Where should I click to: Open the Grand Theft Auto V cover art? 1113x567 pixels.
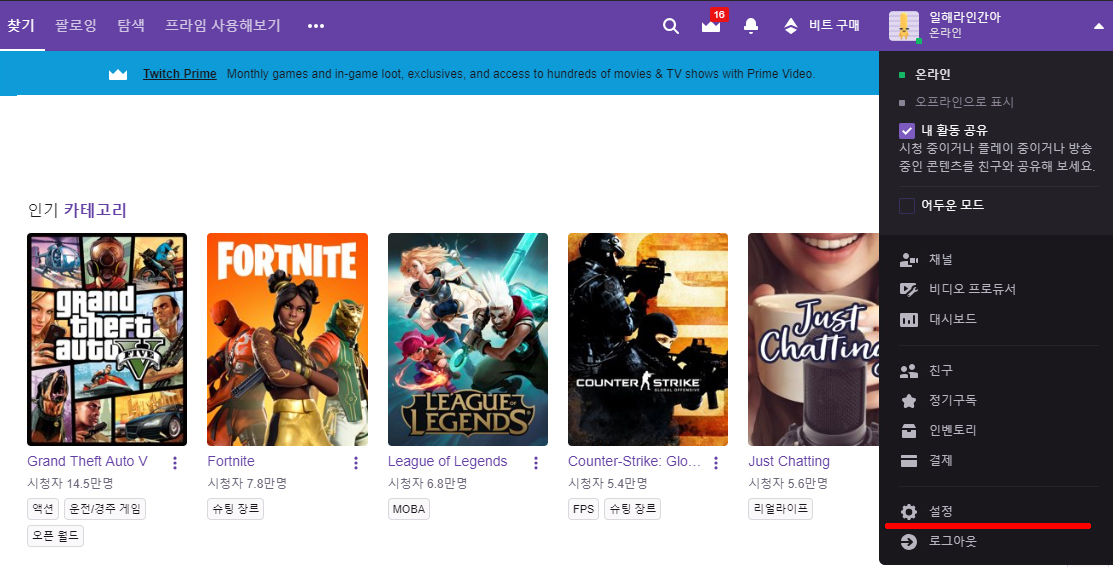(107, 339)
